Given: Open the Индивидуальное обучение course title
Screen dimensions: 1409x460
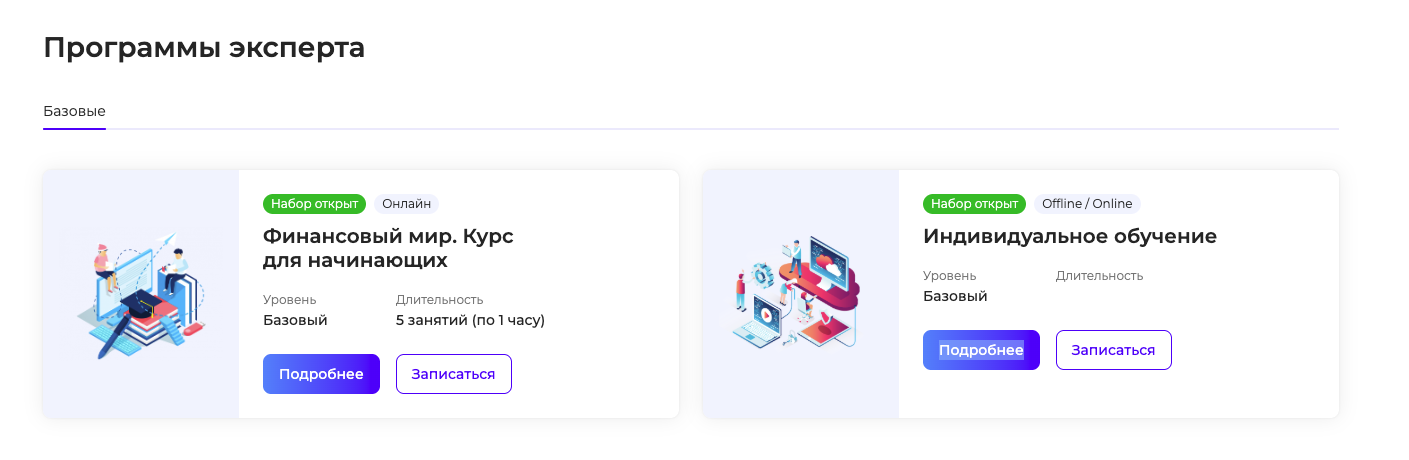Looking at the screenshot, I should (1070, 237).
